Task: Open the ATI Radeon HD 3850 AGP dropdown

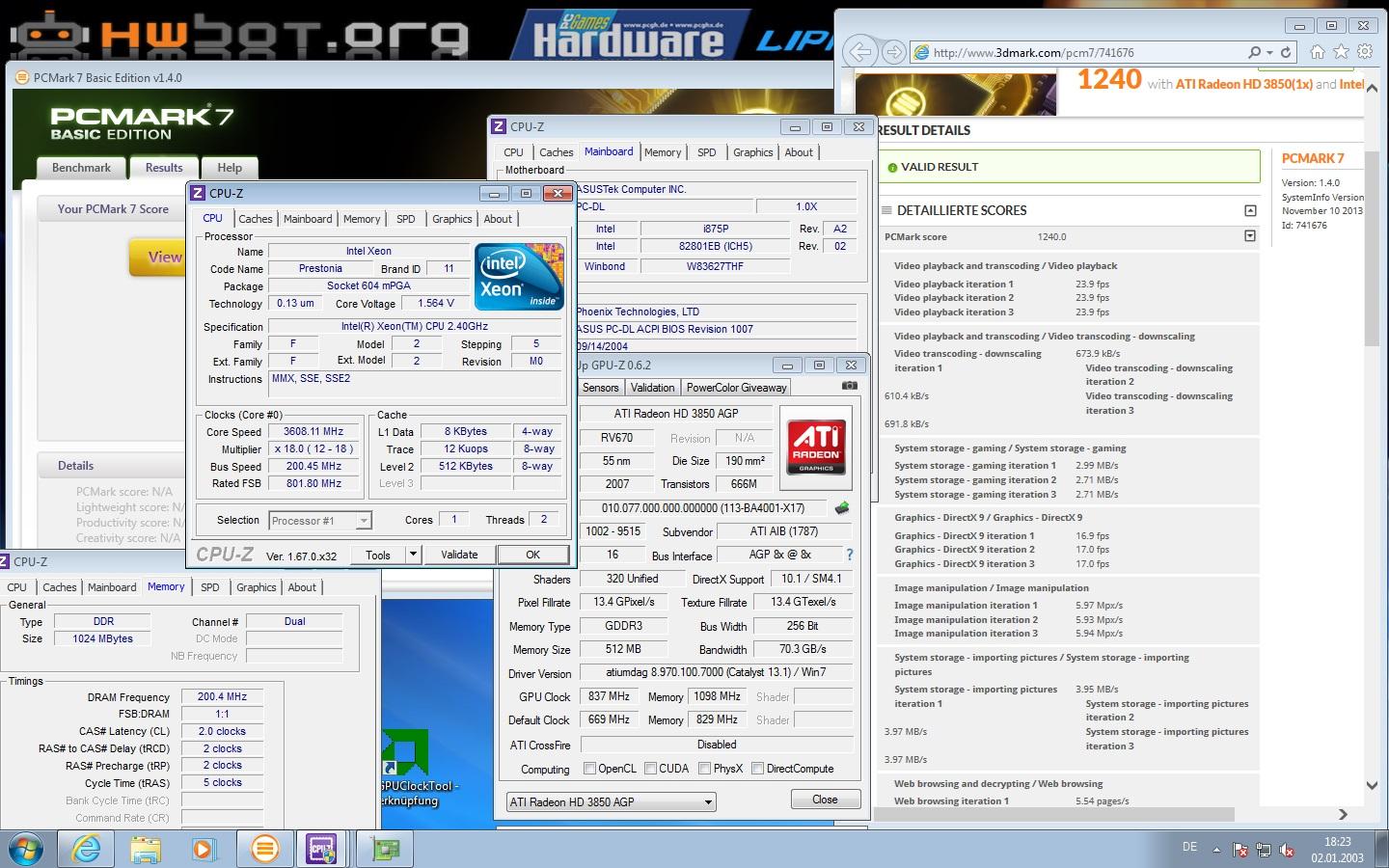Action: point(612,801)
